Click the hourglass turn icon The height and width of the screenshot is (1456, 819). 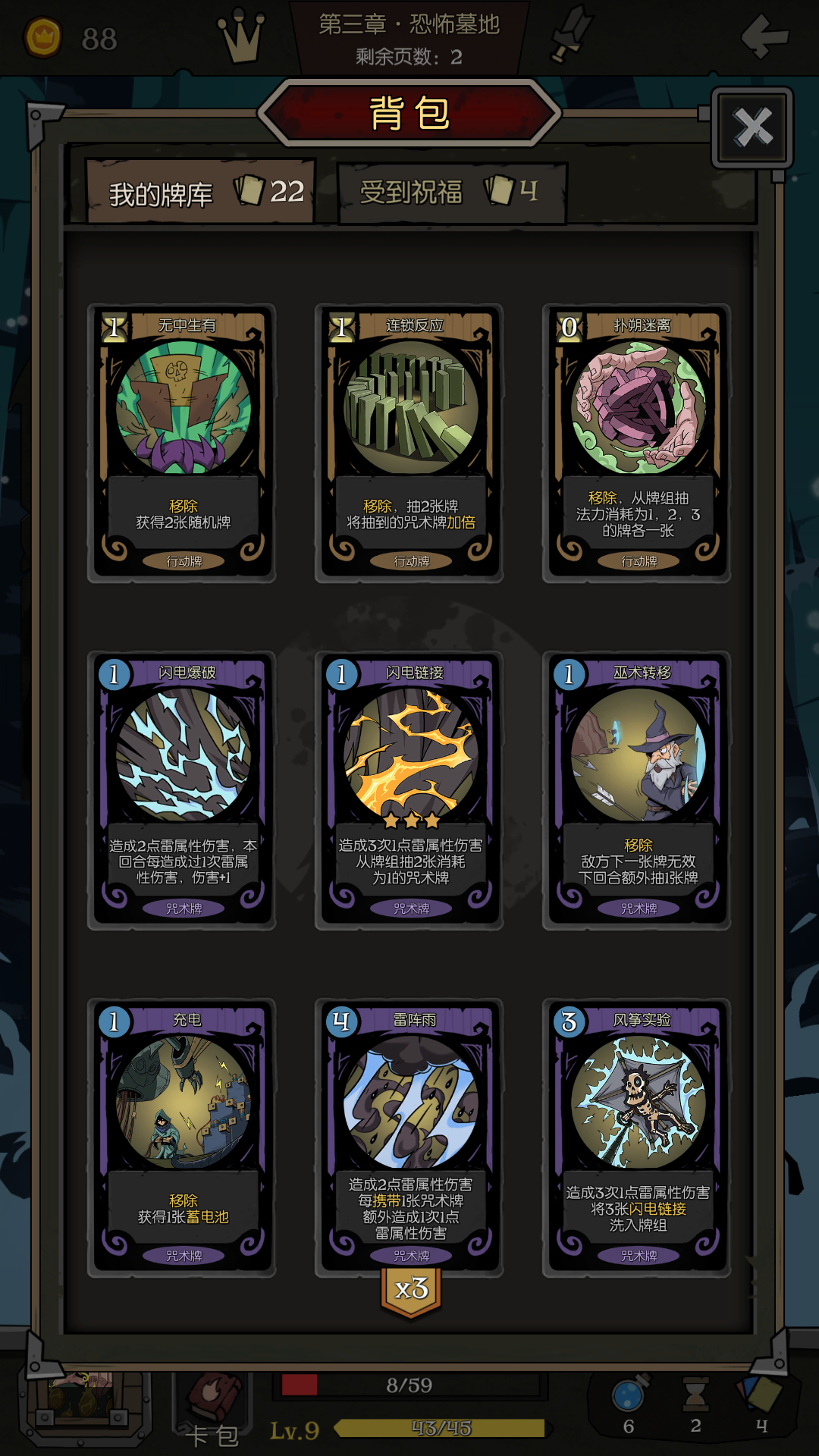tap(695, 1394)
